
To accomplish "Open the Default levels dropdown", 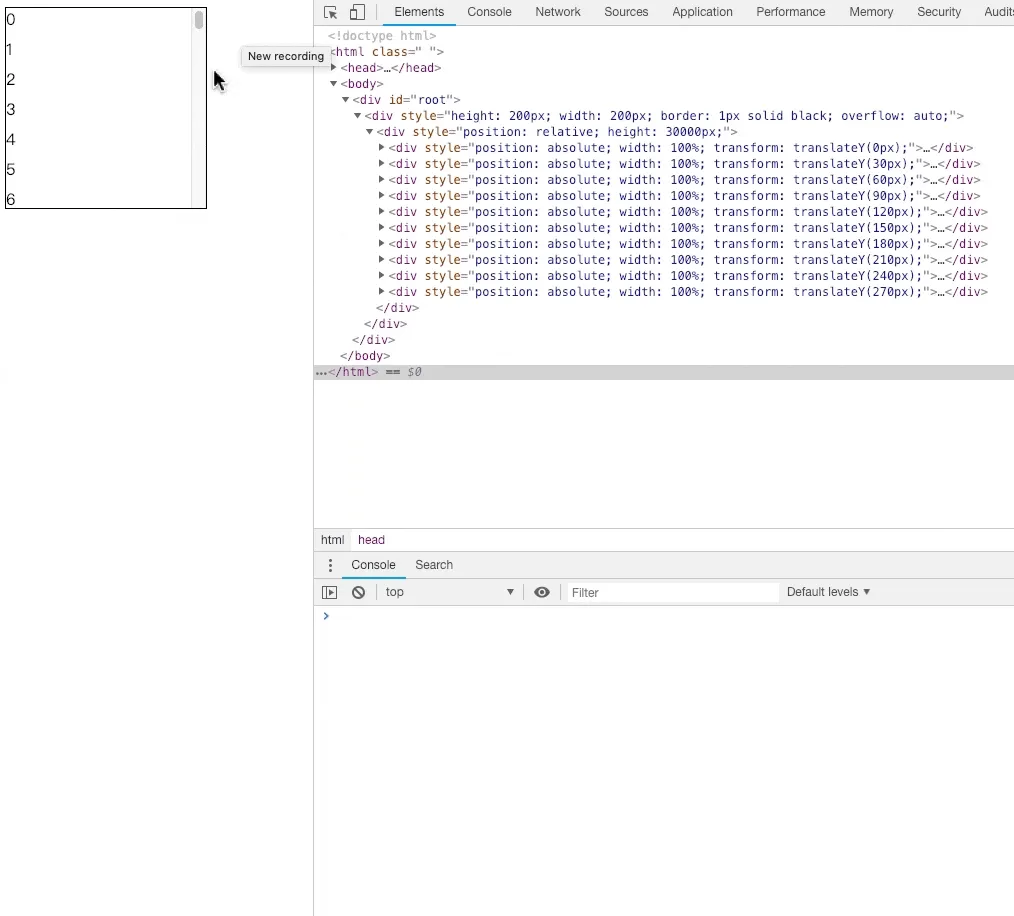I will [828, 592].
